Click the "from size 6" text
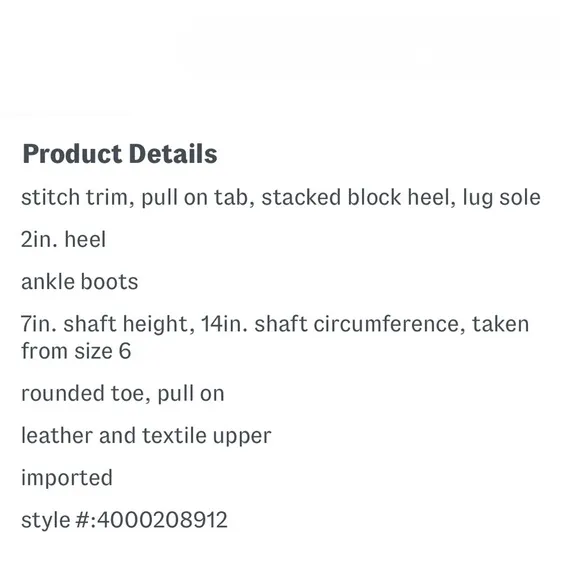This screenshot has height=580, width=580. pos(76,351)
